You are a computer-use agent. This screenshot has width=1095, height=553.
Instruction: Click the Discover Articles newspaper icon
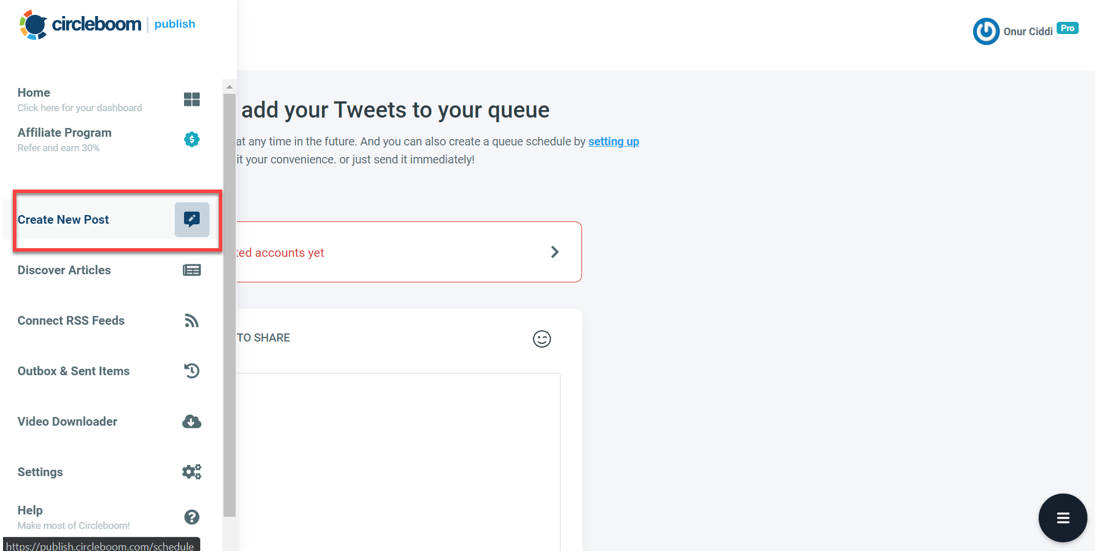pyautogui.click(x=191, y=270)
